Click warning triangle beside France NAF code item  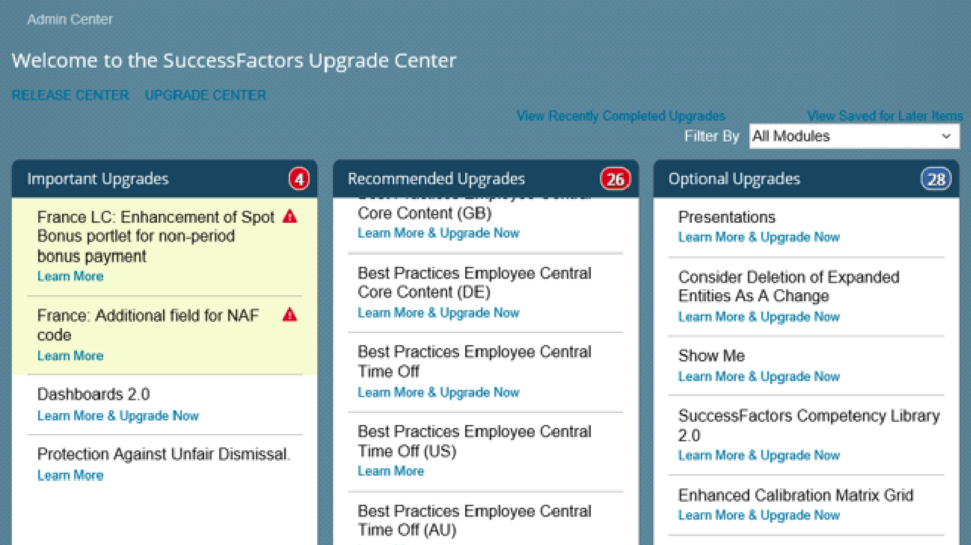[x=290, y=315]
